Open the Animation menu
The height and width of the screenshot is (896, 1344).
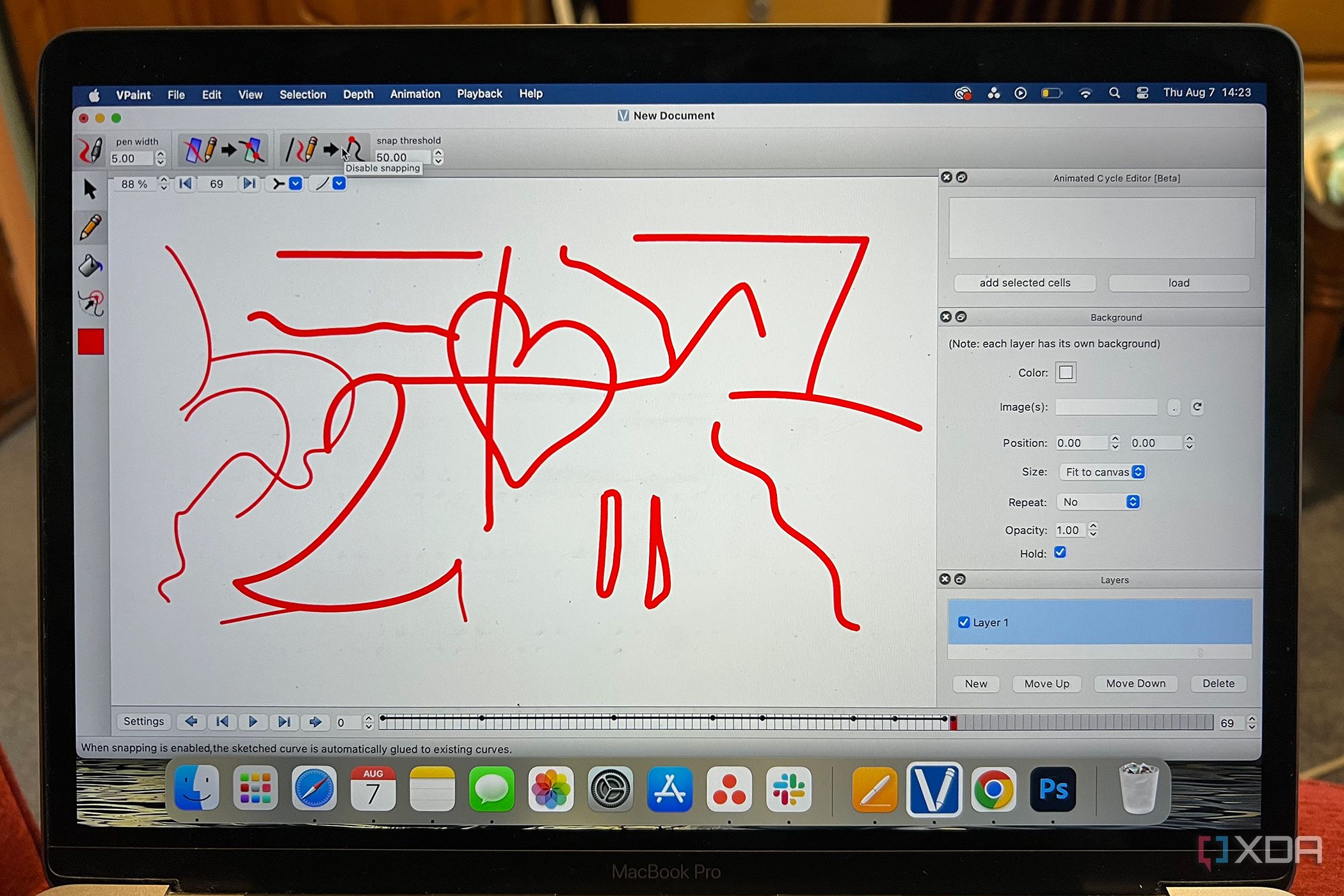(x=415, y=94)
